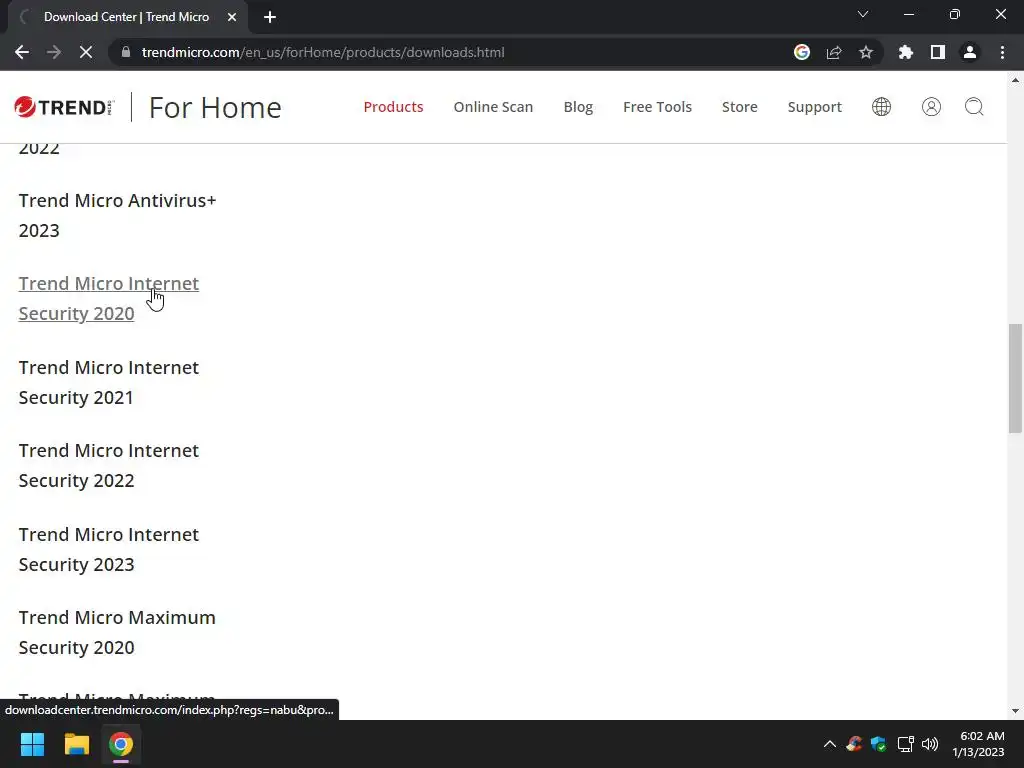Open the Windows Security tray icon

tap(878, 744)
